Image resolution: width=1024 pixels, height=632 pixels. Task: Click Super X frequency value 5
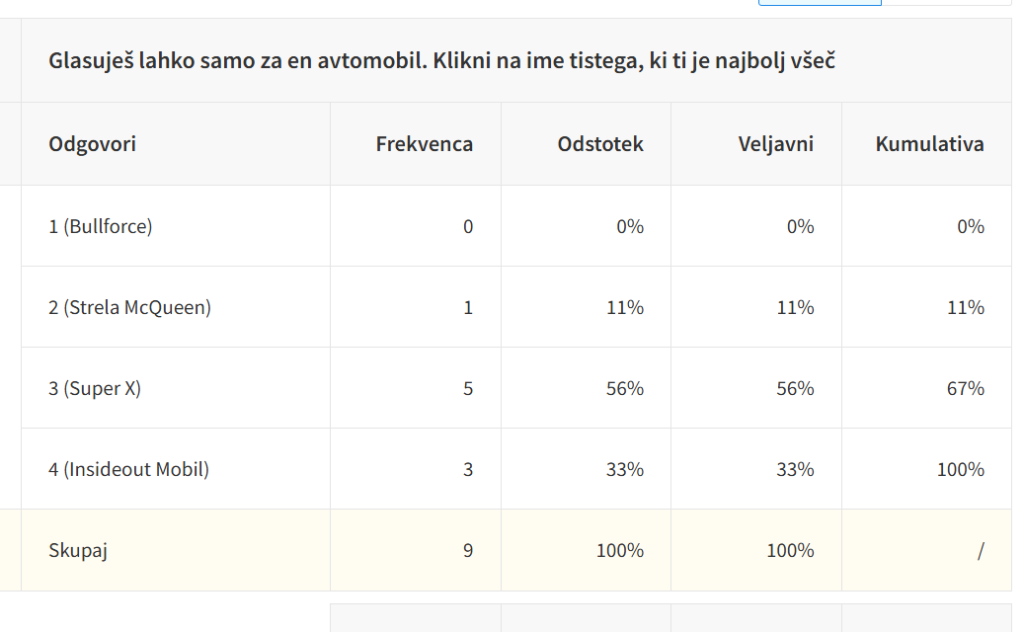468,388
